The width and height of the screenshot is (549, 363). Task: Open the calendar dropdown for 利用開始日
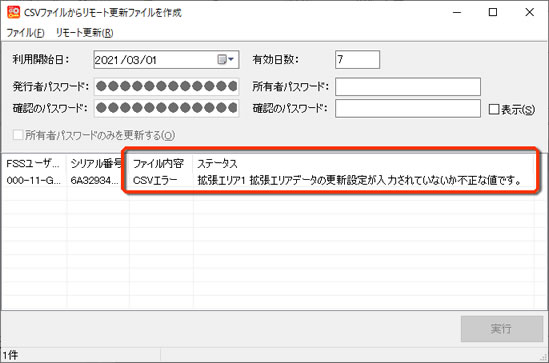(226, 60)
